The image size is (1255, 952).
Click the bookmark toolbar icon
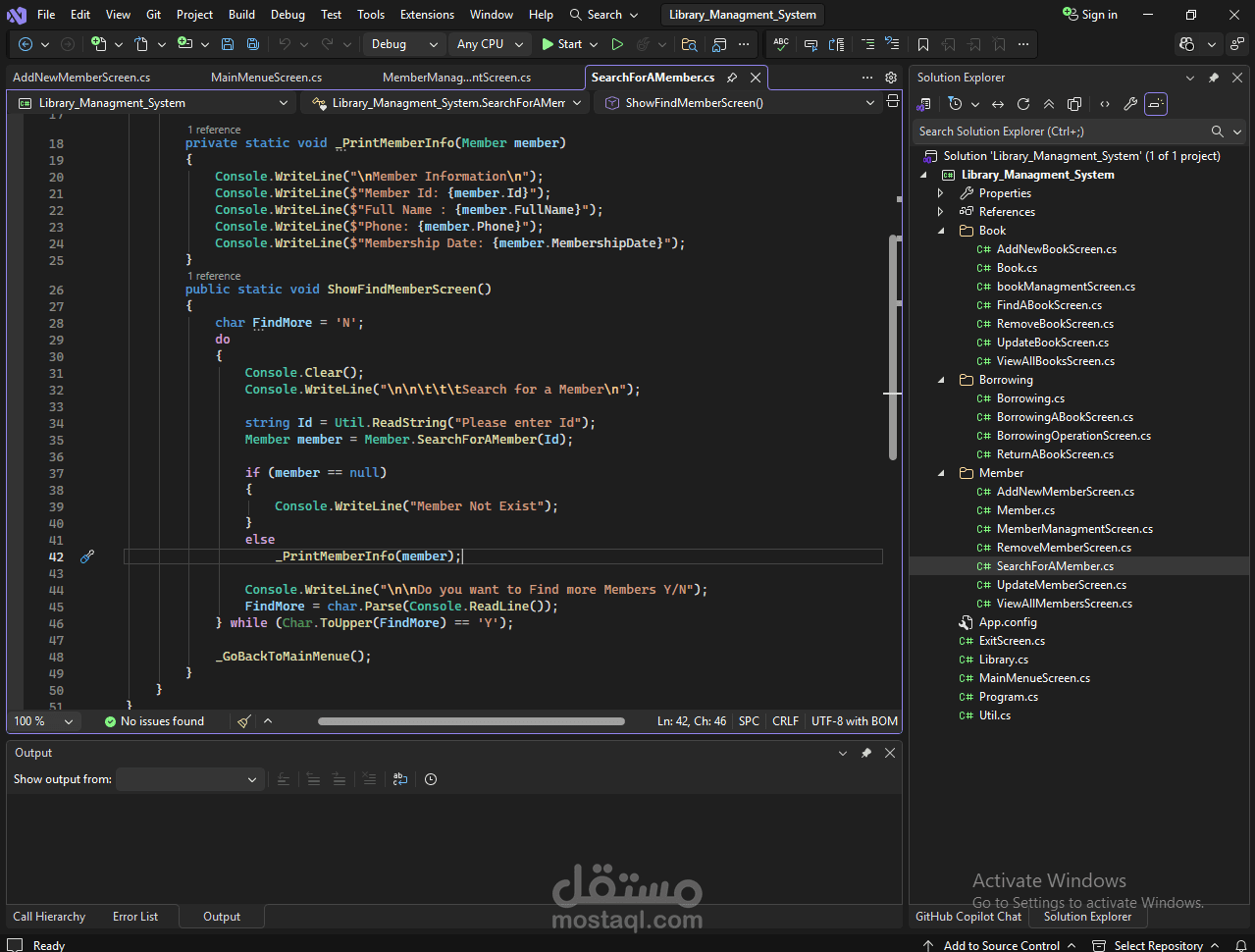[923, 44]
